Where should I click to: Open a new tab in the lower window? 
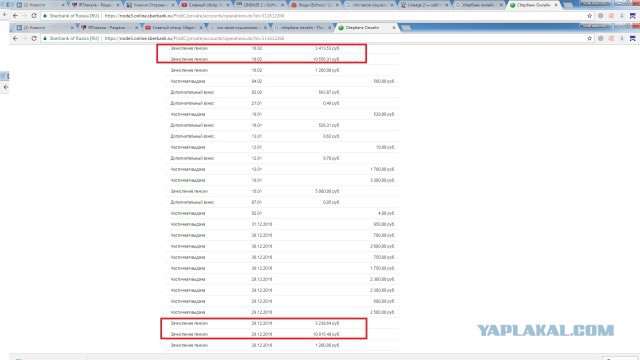406,28
